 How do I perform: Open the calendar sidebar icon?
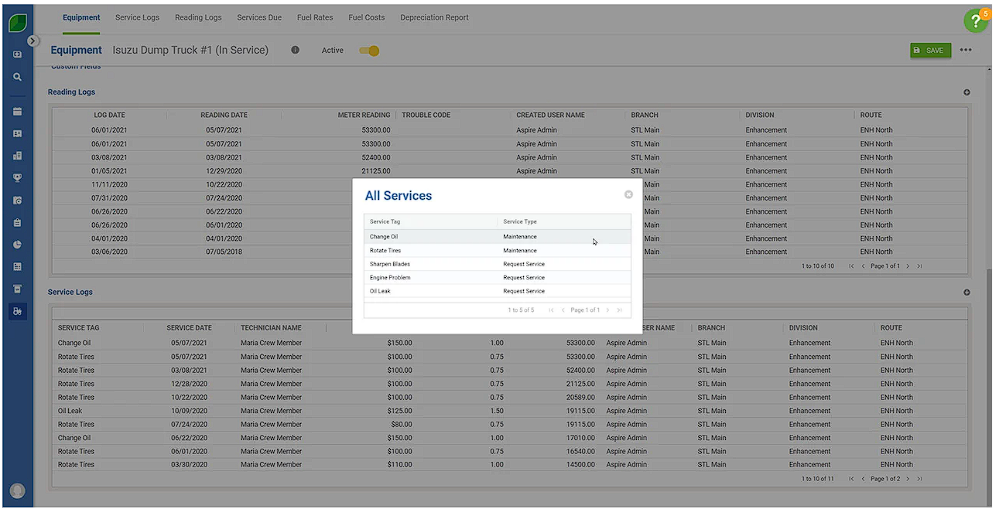tap(17, 111)
